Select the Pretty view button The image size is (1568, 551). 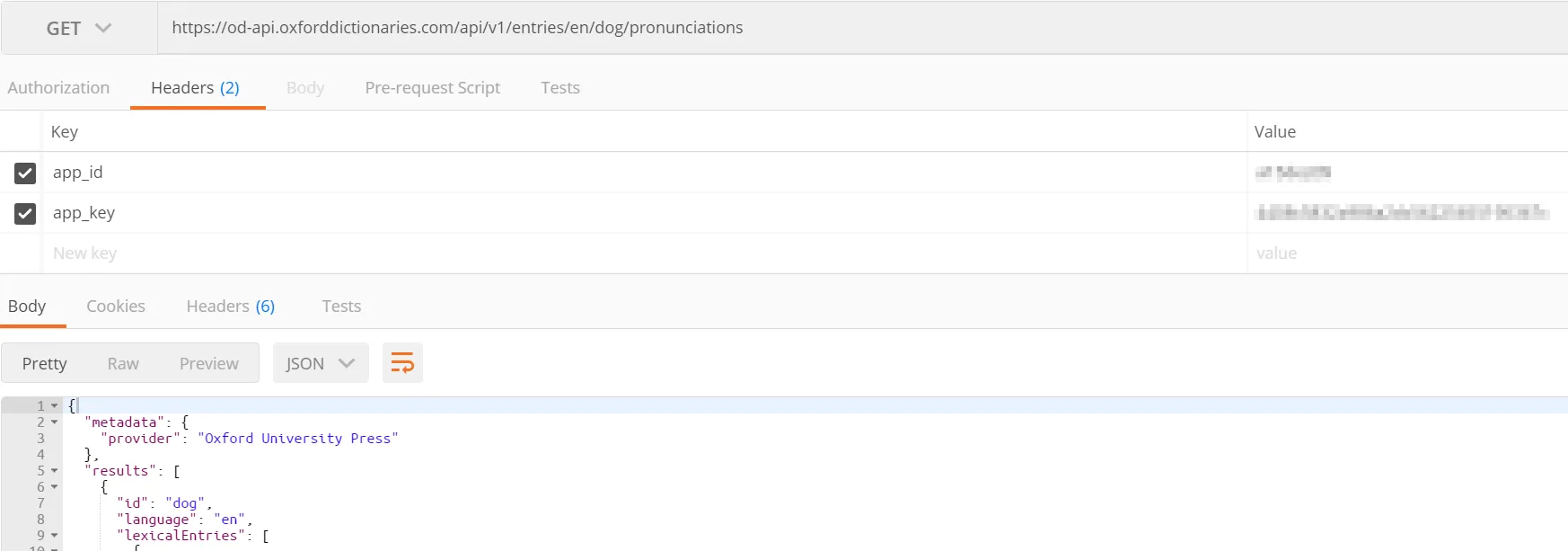tap(45, 363)
